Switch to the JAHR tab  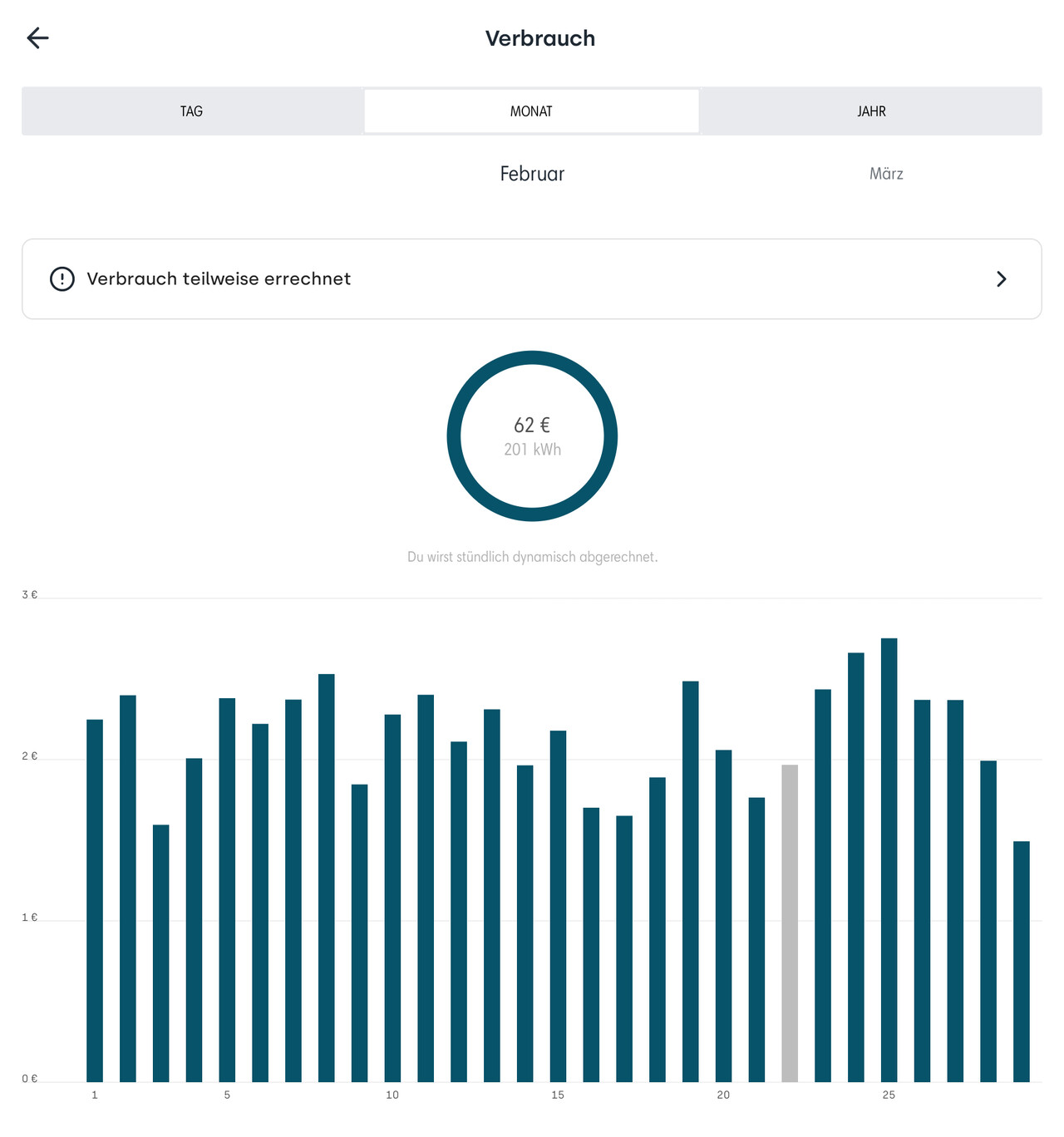coord(871,111)
